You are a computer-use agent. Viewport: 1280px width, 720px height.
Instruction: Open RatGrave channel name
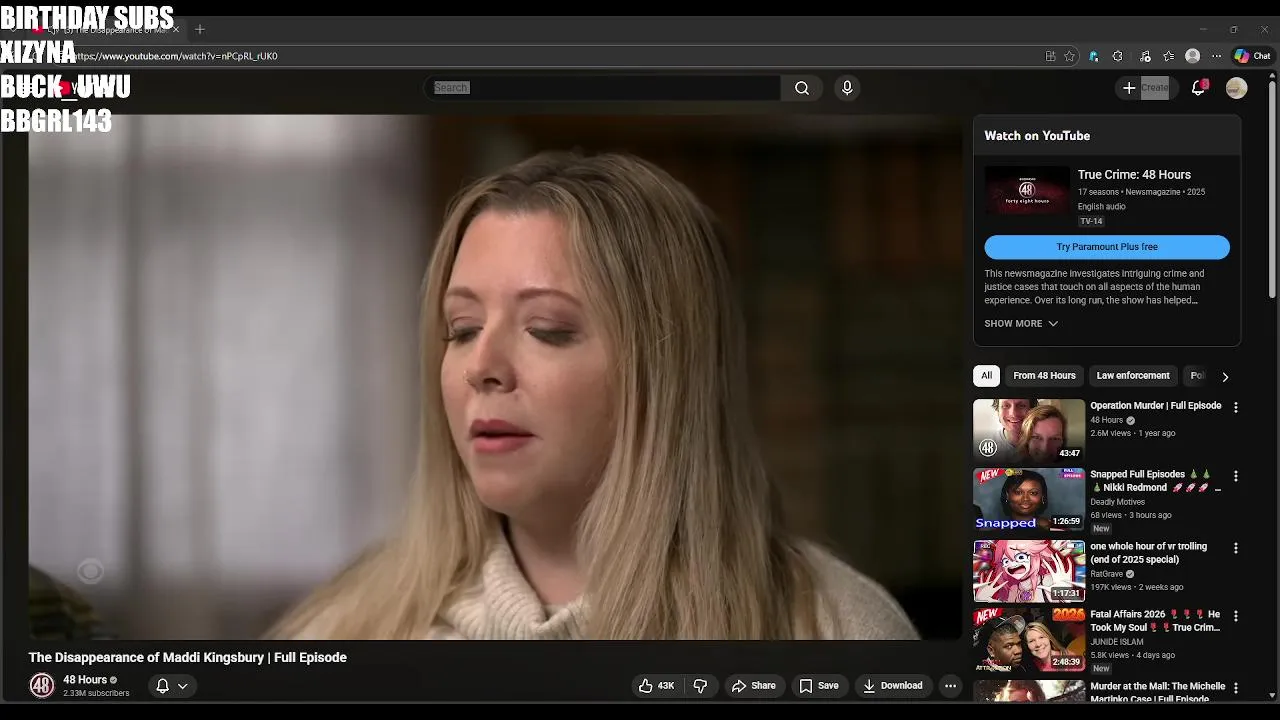pyautogui.click(x=1107, y=574)
